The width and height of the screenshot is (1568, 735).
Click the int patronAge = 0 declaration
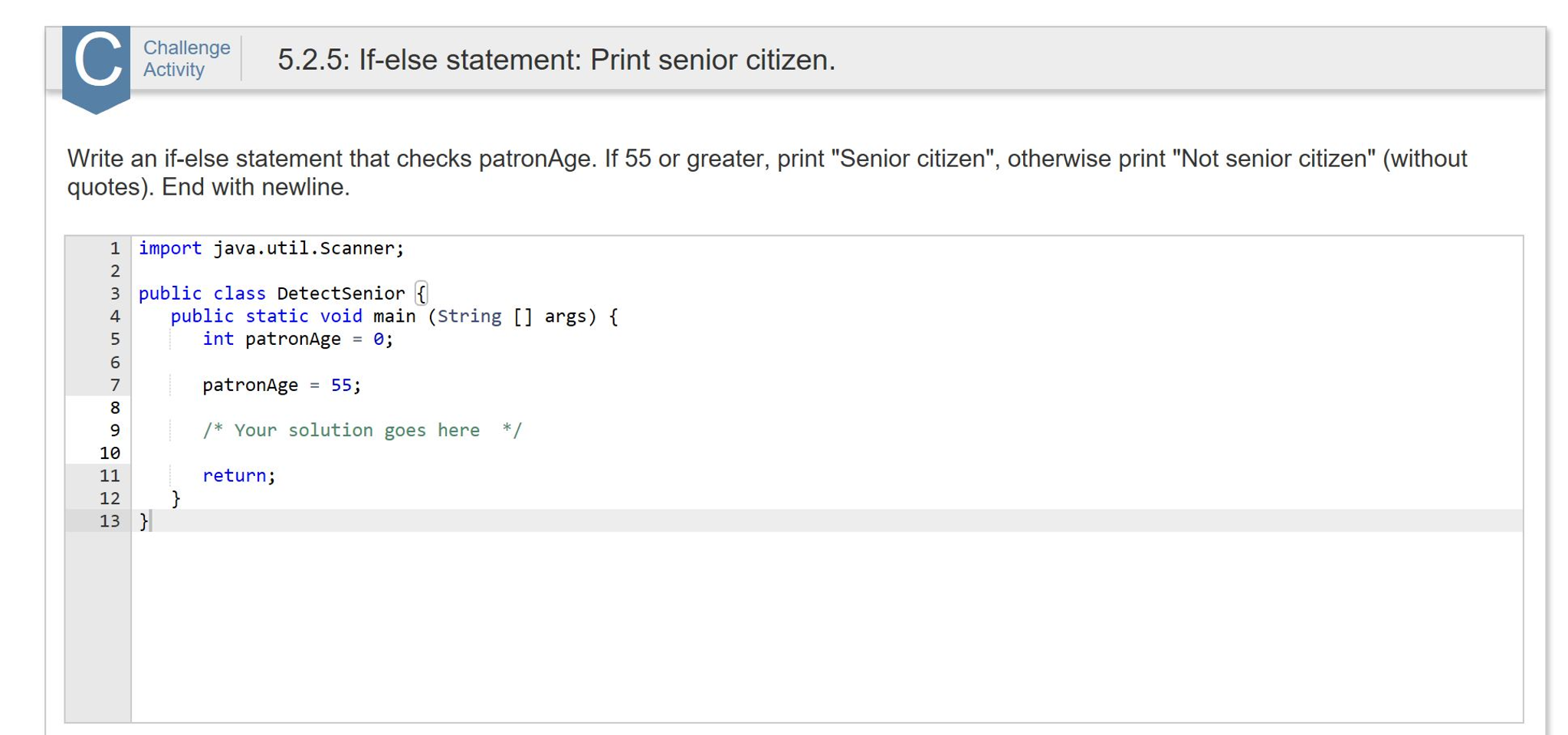point(297,339)
